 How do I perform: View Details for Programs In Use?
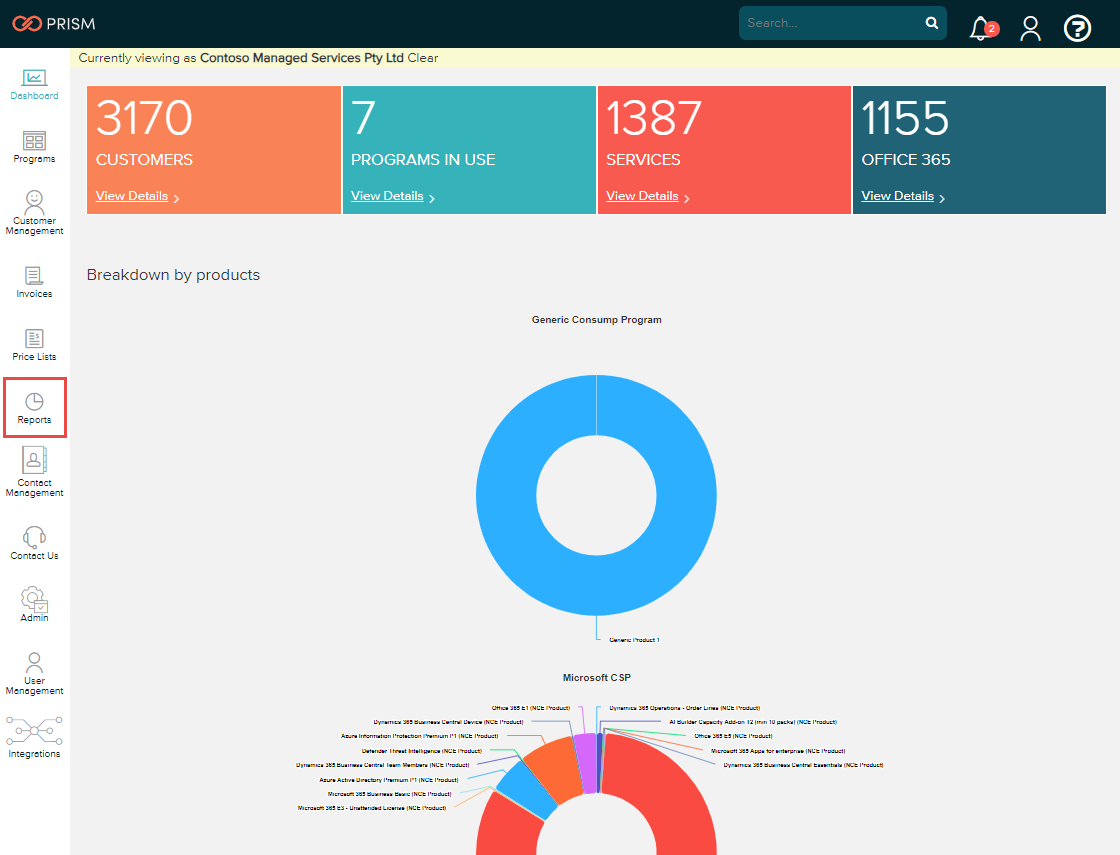(x=387, y=196)
